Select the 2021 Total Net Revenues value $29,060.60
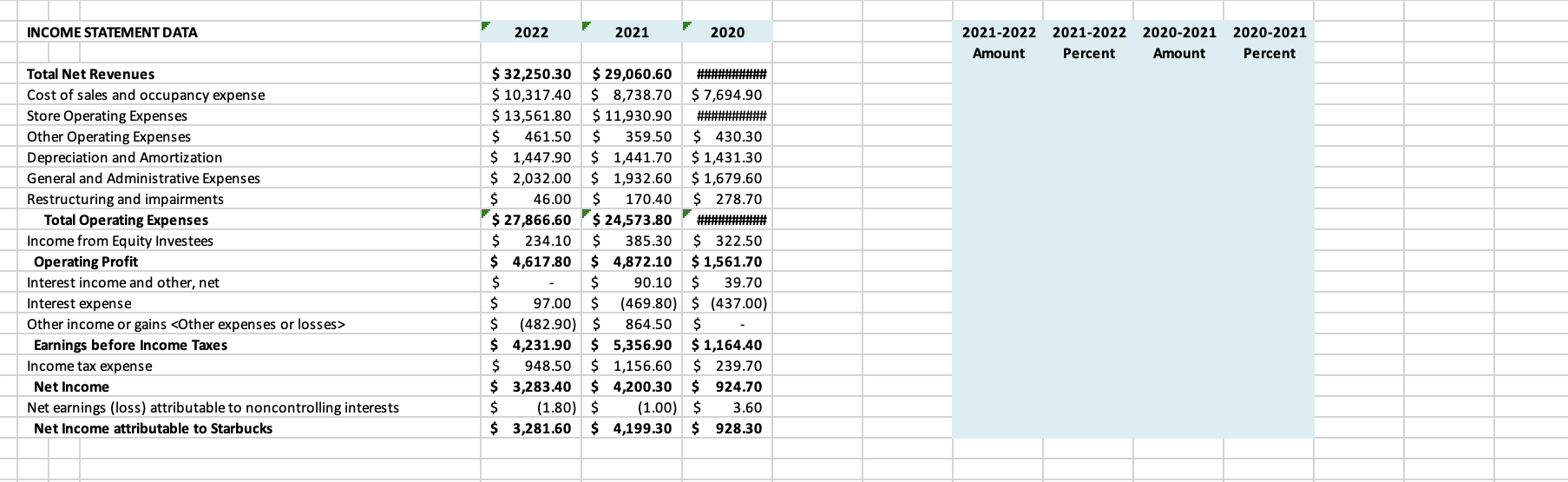Screen dimensions: 1568x482 point(632,74)
